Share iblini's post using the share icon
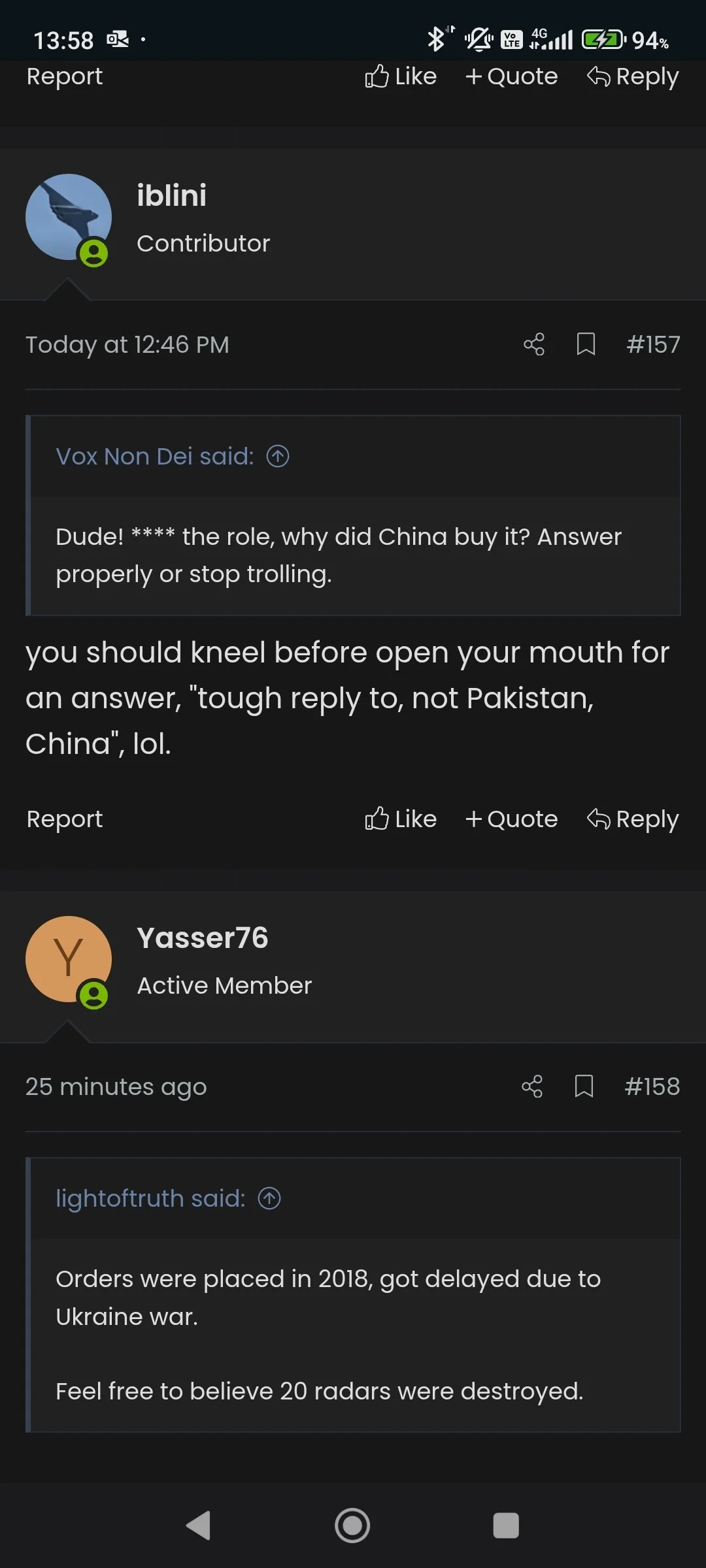The image size is (706, 1568). [x=532, y=344]
